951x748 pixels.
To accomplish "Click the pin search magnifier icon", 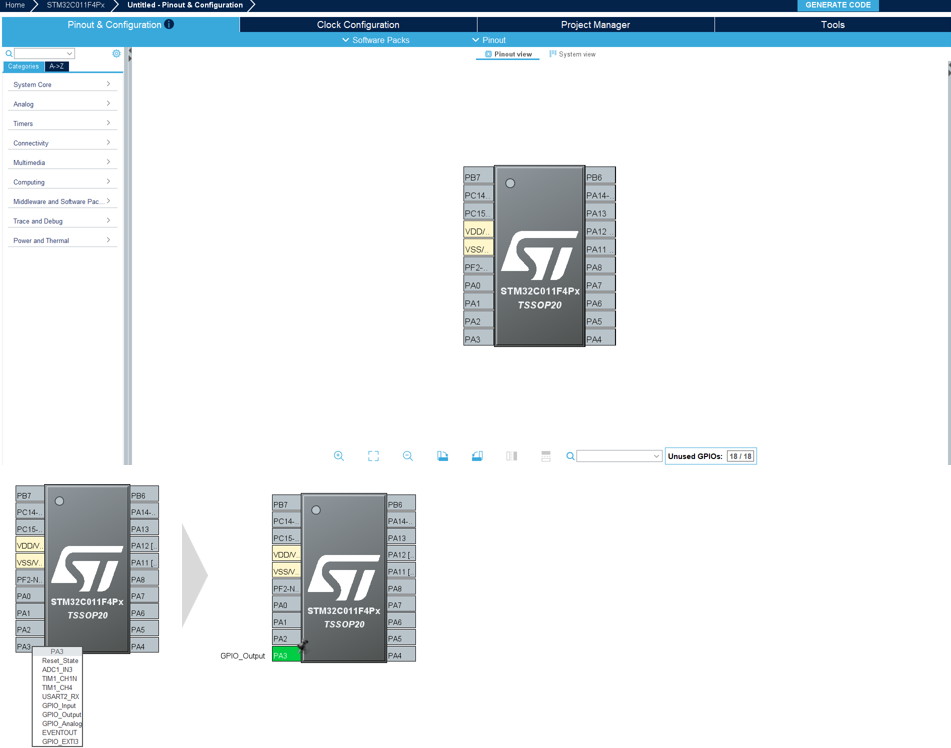I will click(x=571, y=456).
